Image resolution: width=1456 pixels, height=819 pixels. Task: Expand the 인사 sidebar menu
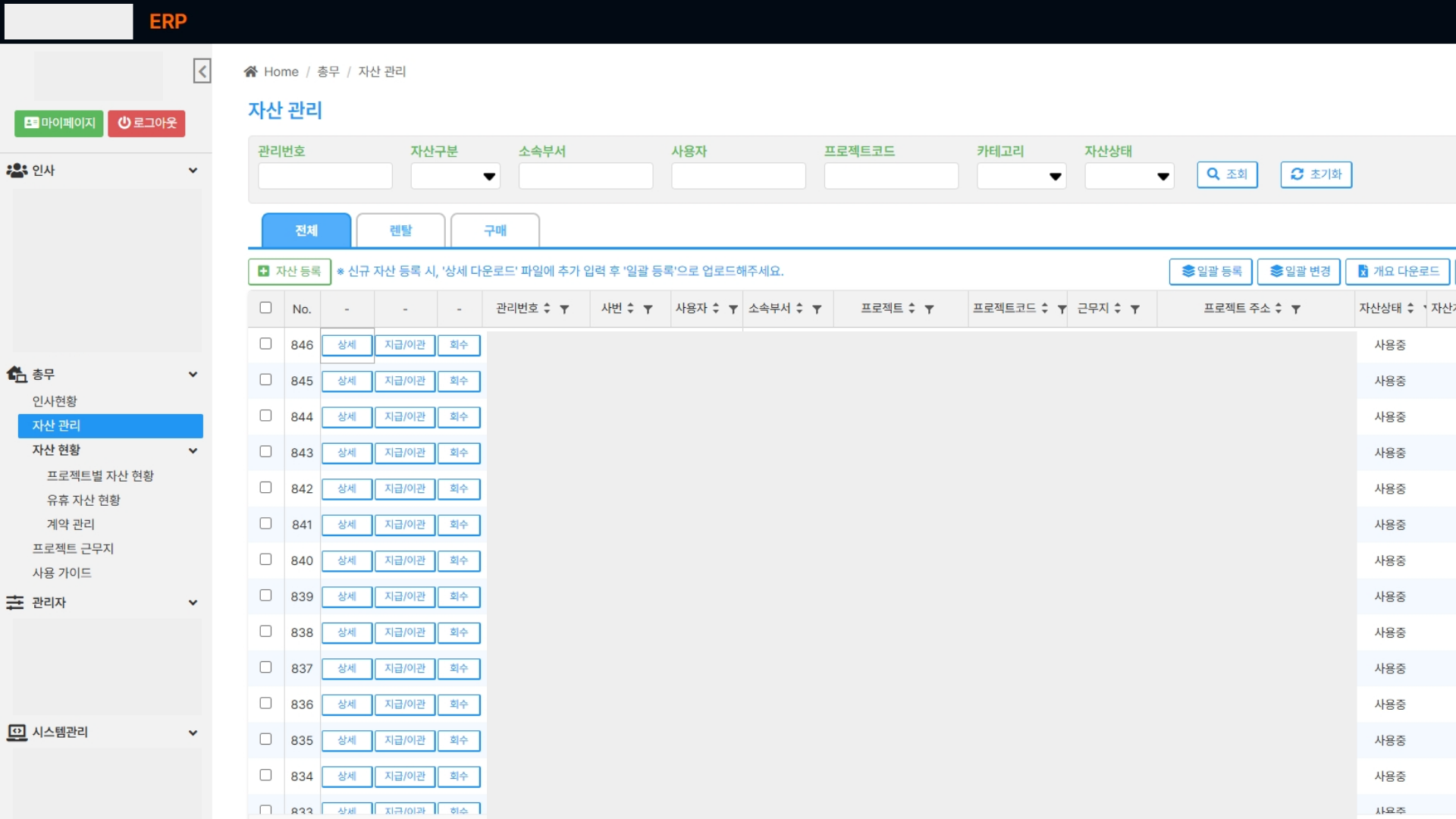102,171
